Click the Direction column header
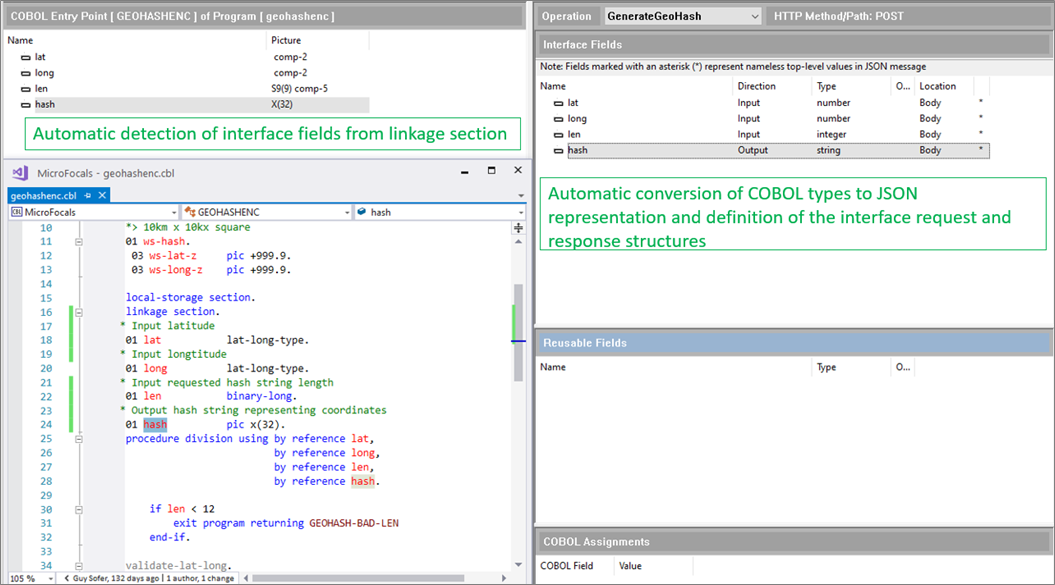This screenshot has width=1055, height=585. [756, 86]
